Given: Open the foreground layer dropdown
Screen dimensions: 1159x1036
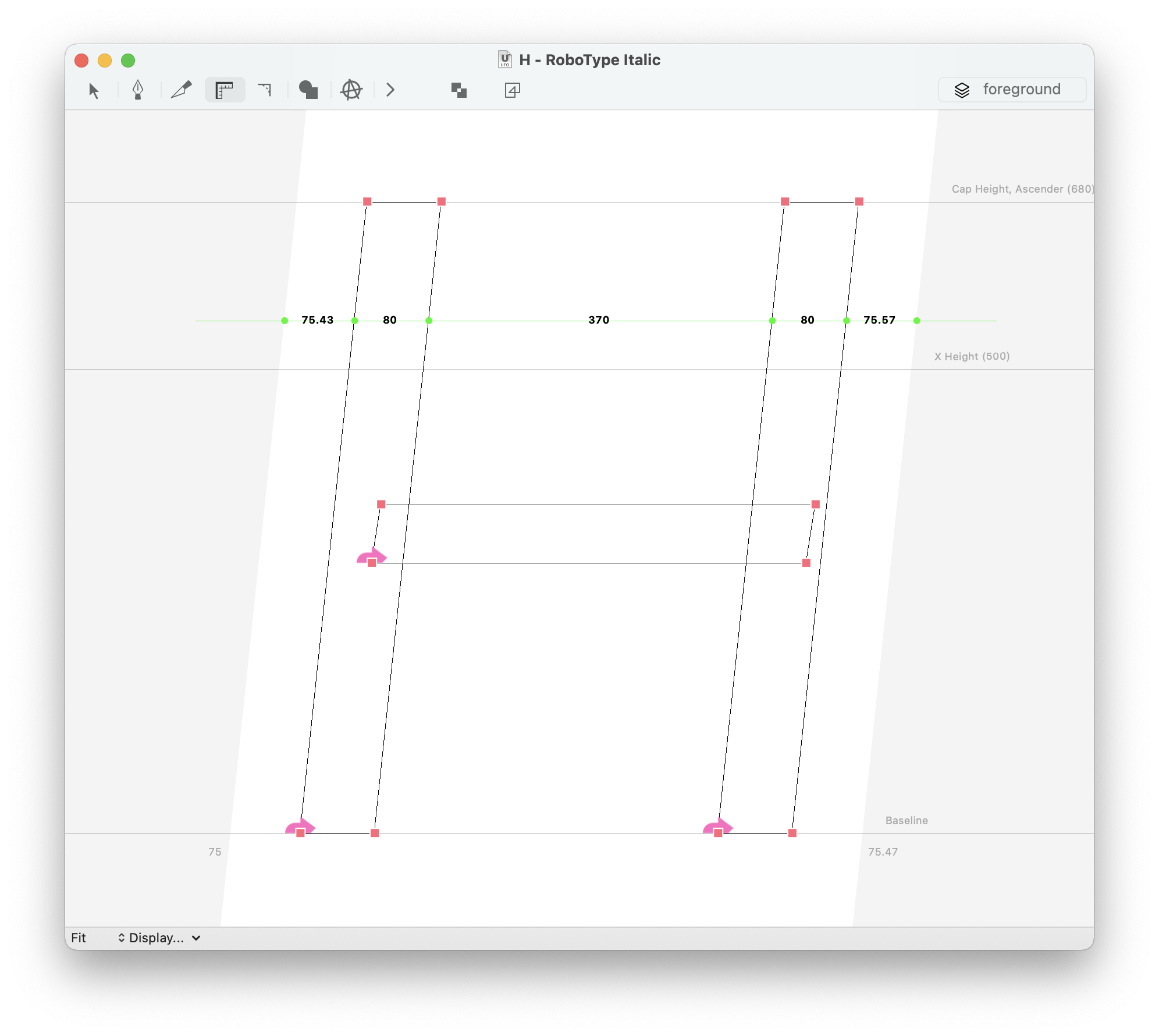Looking at the screenshot, I should tap(1012, 90).
